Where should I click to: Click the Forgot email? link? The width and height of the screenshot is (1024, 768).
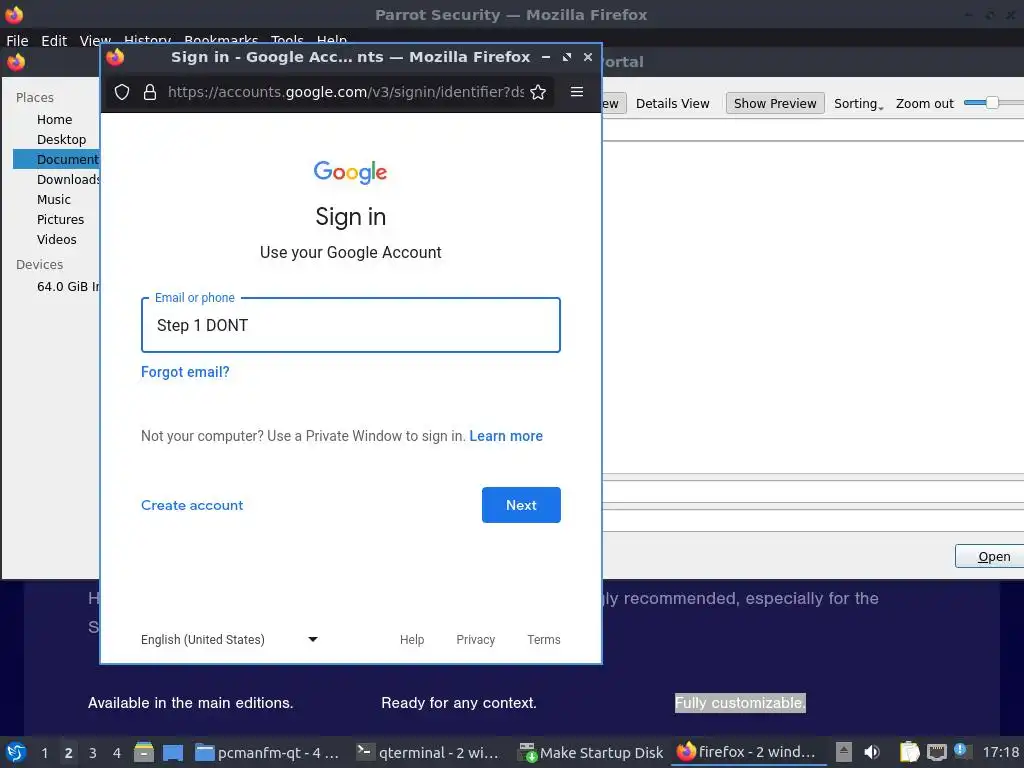pyautogui.click(x=185, y=372)
